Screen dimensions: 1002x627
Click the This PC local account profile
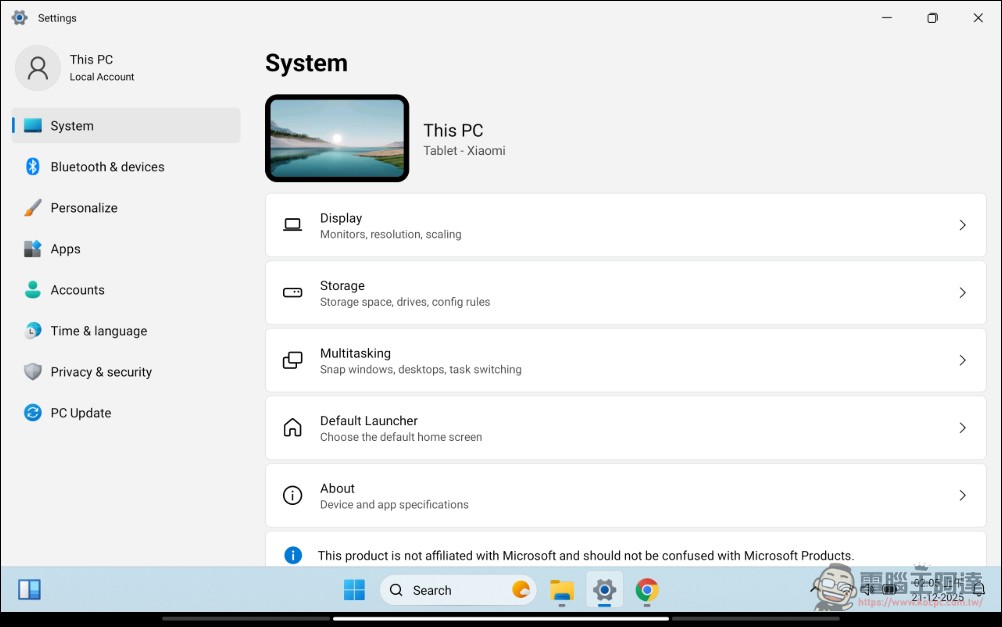click(92, 67)
